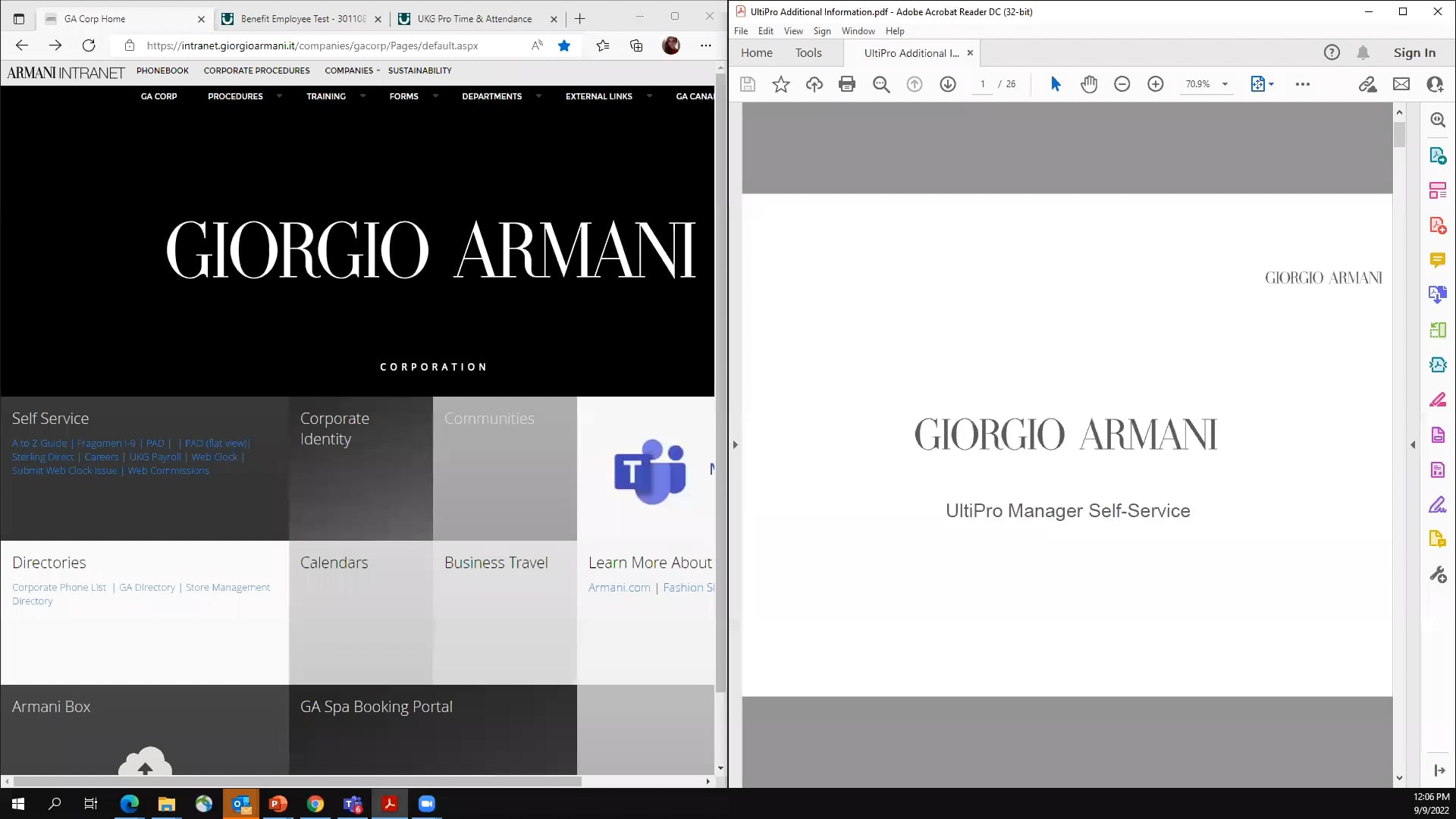Image resolution: width=1456 pixels, height=819 pixels.
Task: Click the PDF vertical scrollbar thumb
Action: pos(1399,133)
